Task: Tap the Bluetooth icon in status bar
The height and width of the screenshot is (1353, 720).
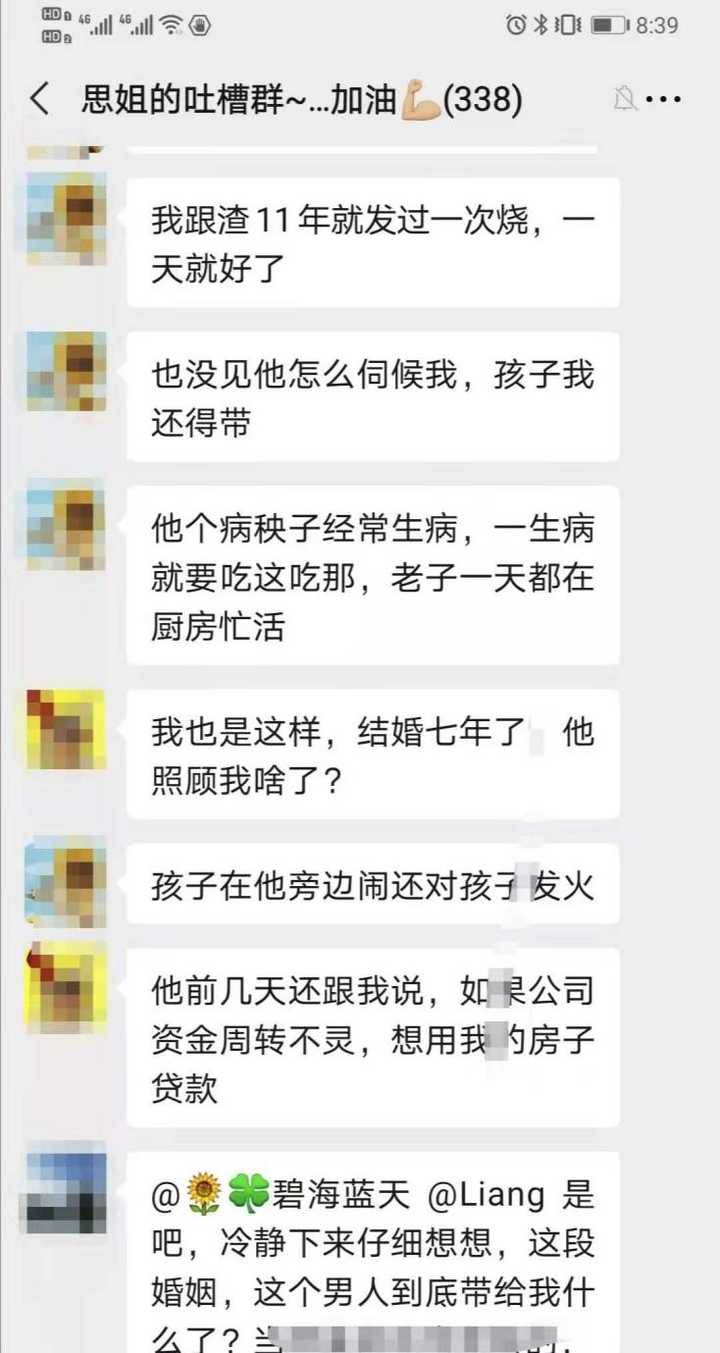Action: pos(541,25)
